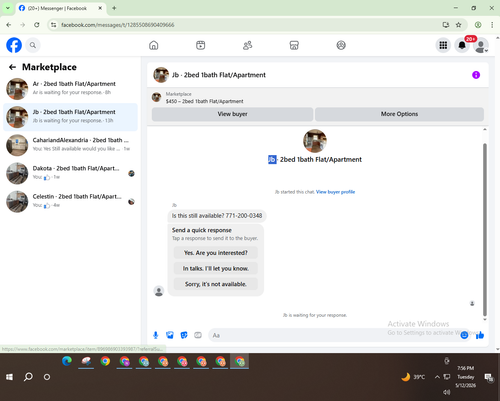Send quick response In talks. I'll let you know.

(216, 268)
